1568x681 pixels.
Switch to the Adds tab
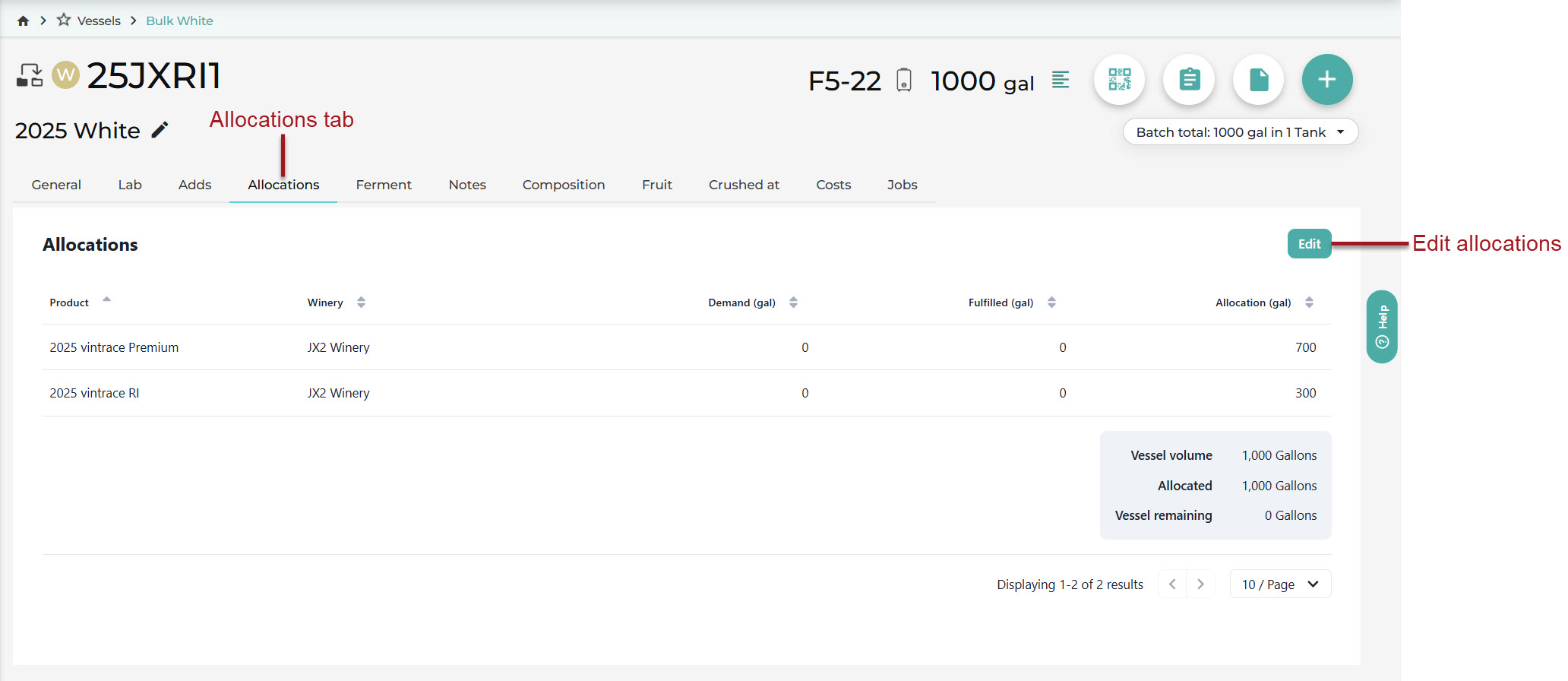coord(194,185)
